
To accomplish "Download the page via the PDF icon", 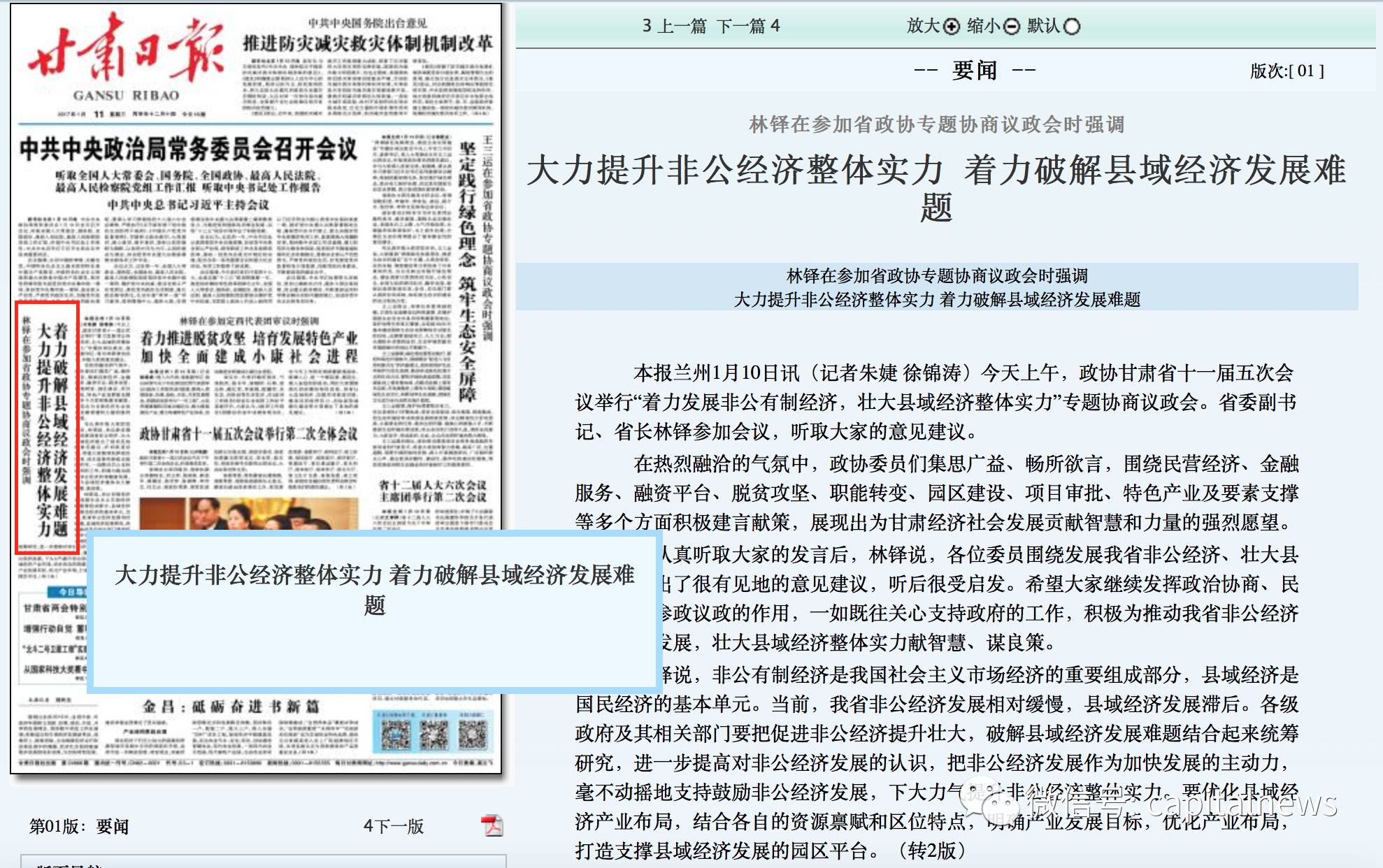I will (492, 825).
